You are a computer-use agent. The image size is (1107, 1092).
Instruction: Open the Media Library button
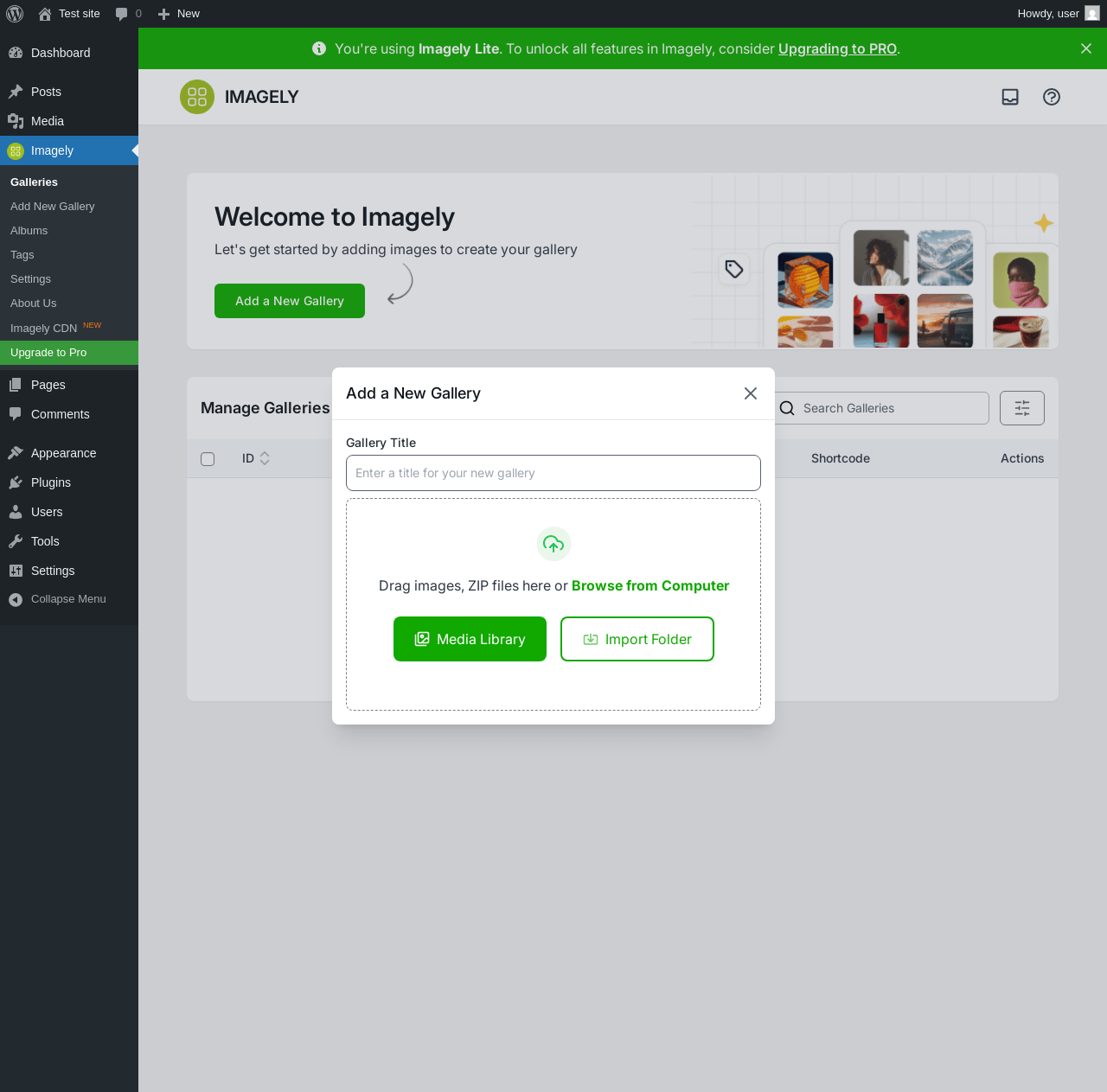[470, 639]
